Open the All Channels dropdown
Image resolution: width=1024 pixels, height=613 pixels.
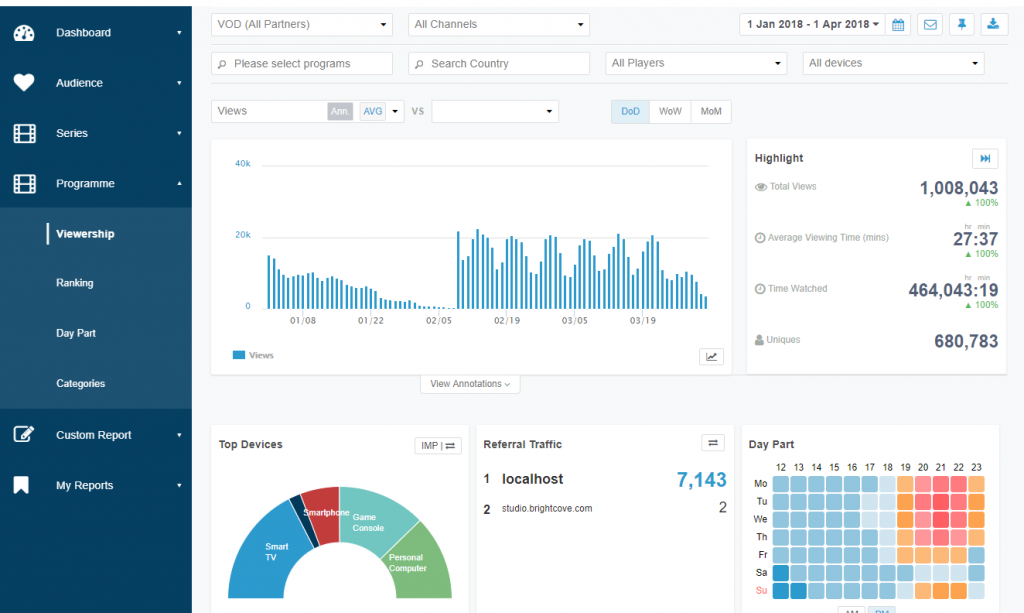498,23
